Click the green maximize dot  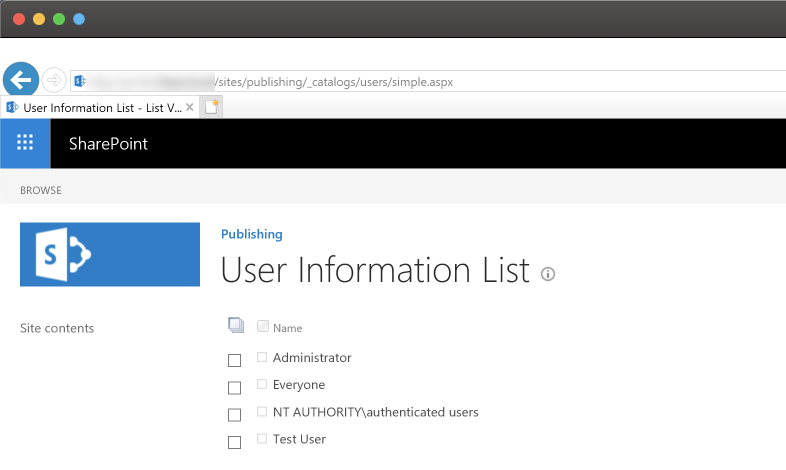coord(59,19)
